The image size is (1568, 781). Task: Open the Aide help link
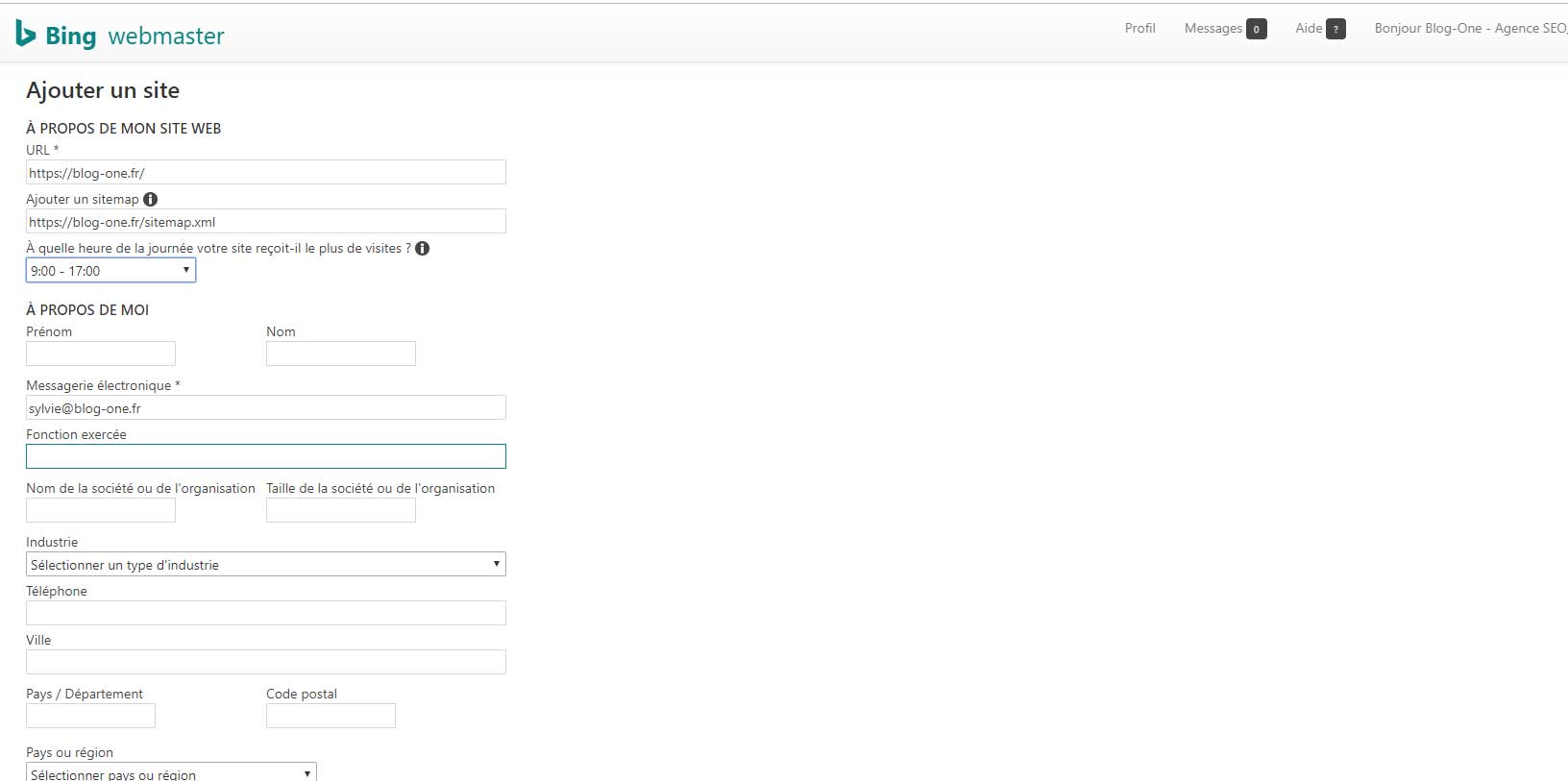[x=1308, y=28]
